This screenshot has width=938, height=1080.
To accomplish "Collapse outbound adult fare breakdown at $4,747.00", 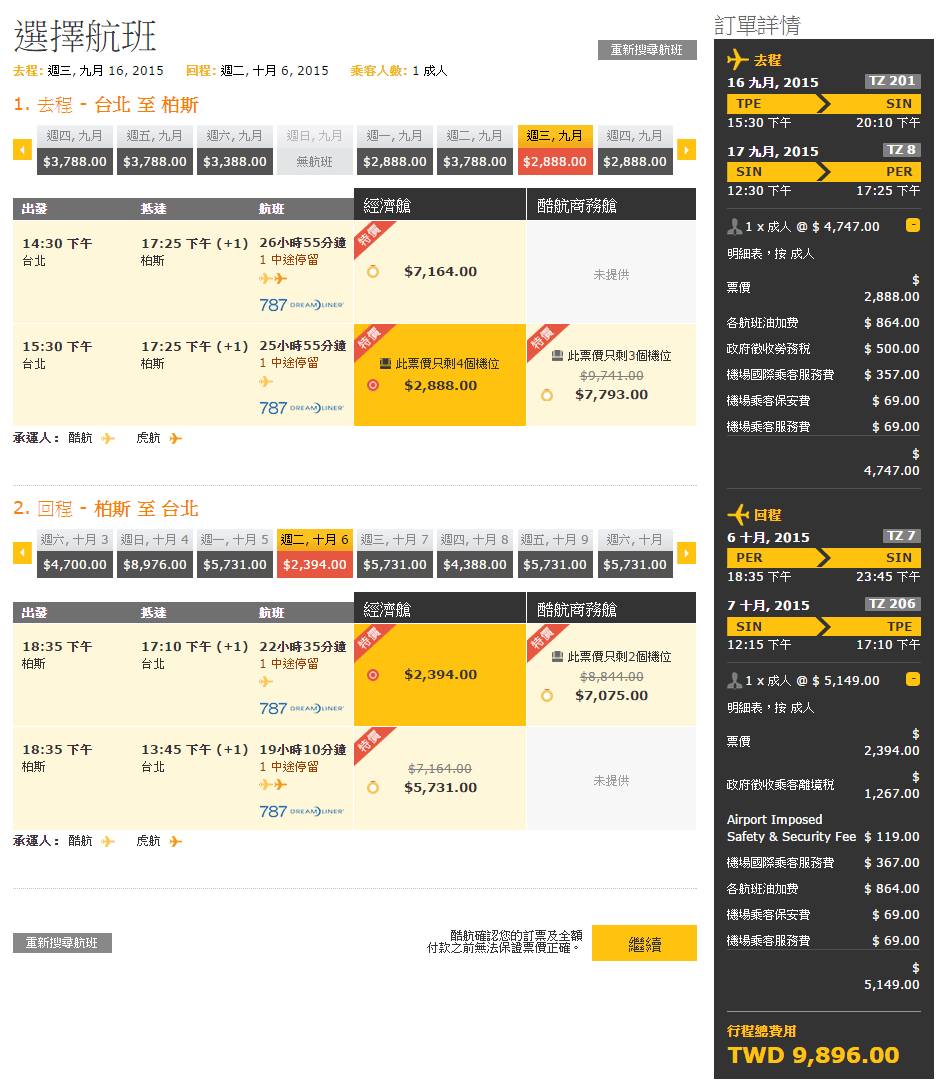I will [913, 225].
